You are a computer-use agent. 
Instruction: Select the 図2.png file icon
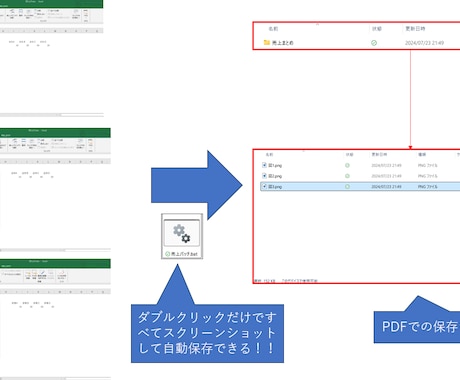264,176
